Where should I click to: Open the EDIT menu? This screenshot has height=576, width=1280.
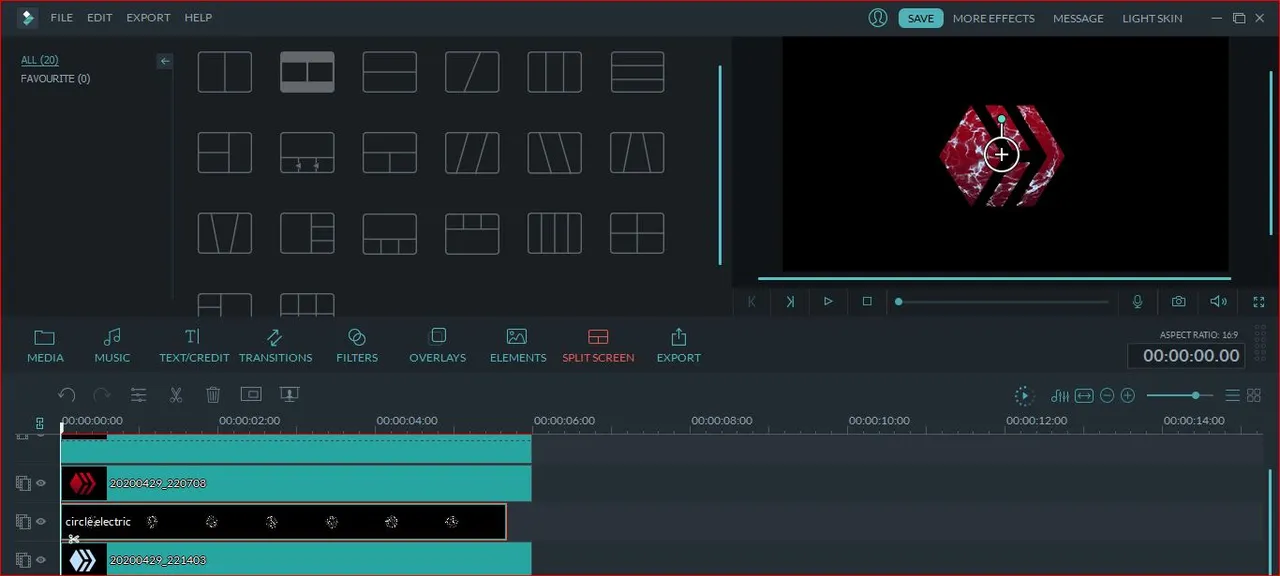[100, 18]
